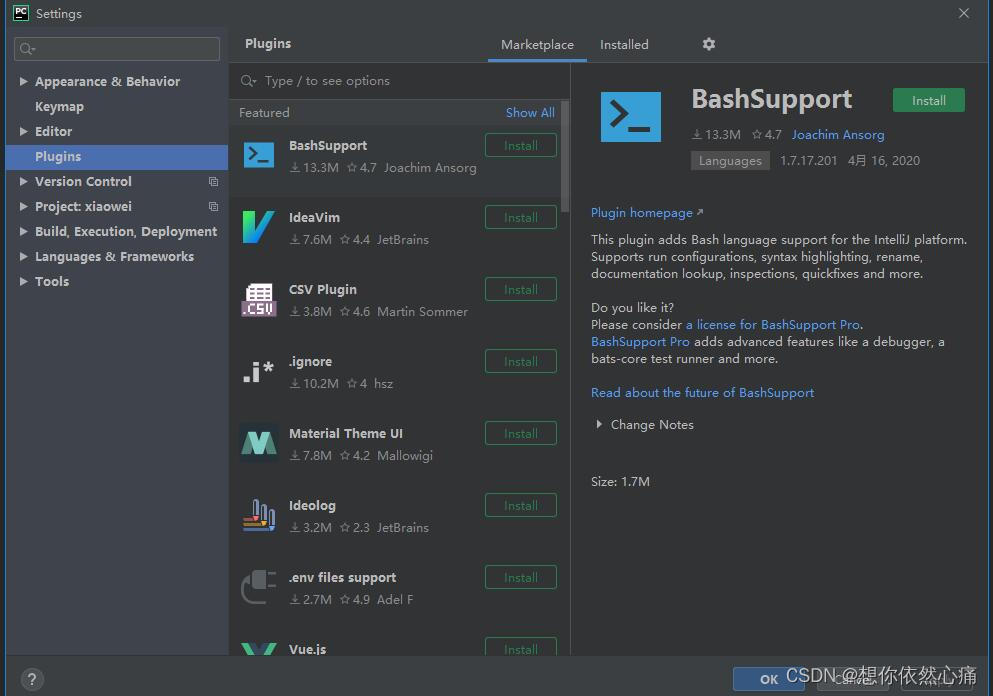The image size is (993, 696).
Task: Select the CSV Plugin name
Action: (322, 289)
